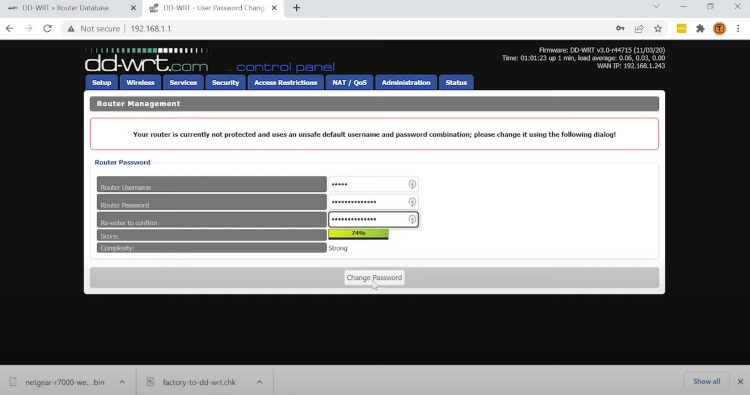The image size is (750, 395).
Task: Bookmark this page with the star
Action: click(x=658, y=29)
